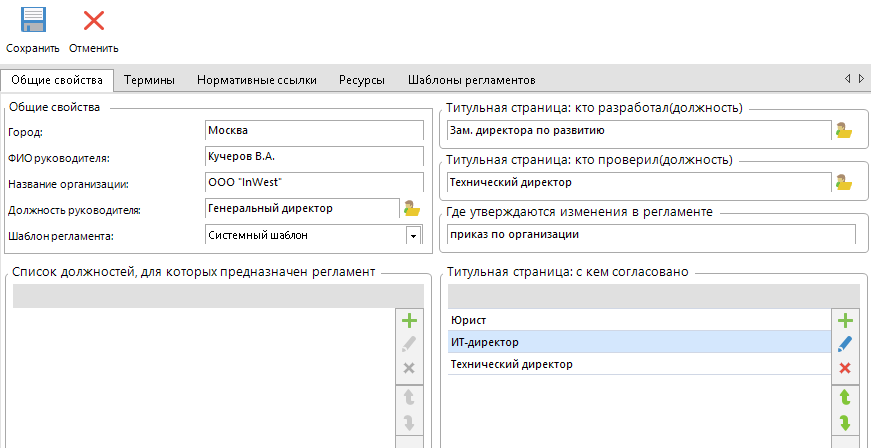Select Юрист in the согласовано list
The width and height of the screenshot is (871, 448).
coord(640,319)
